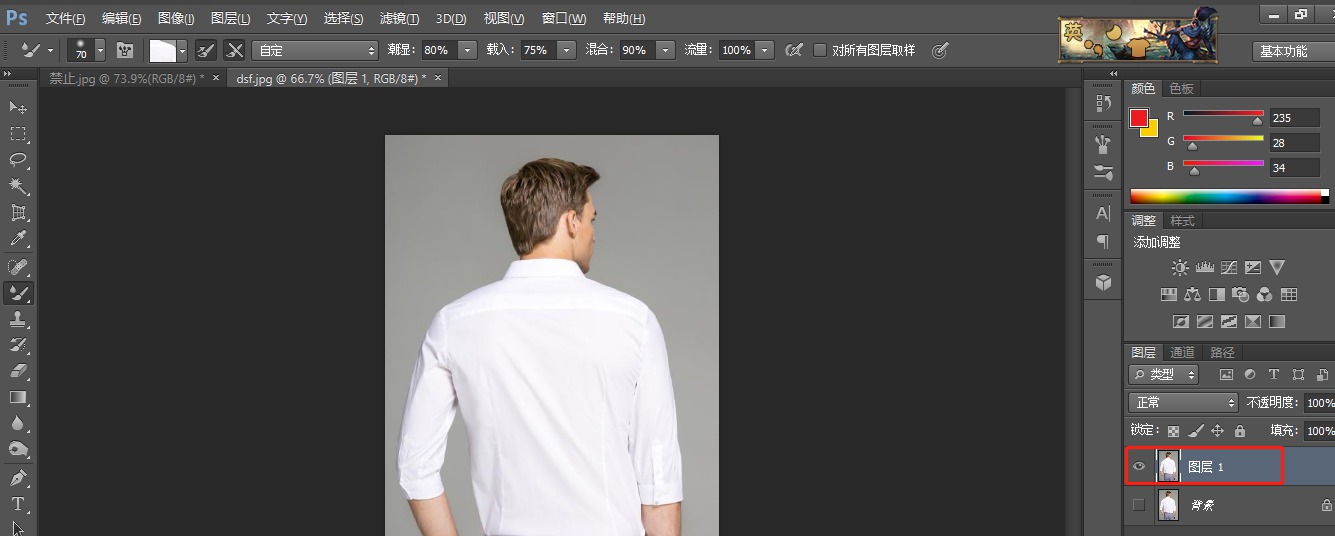The width and height of the screenshot is (1335, 536).
Task: Select the Crop tool
Action: point(18,213)
